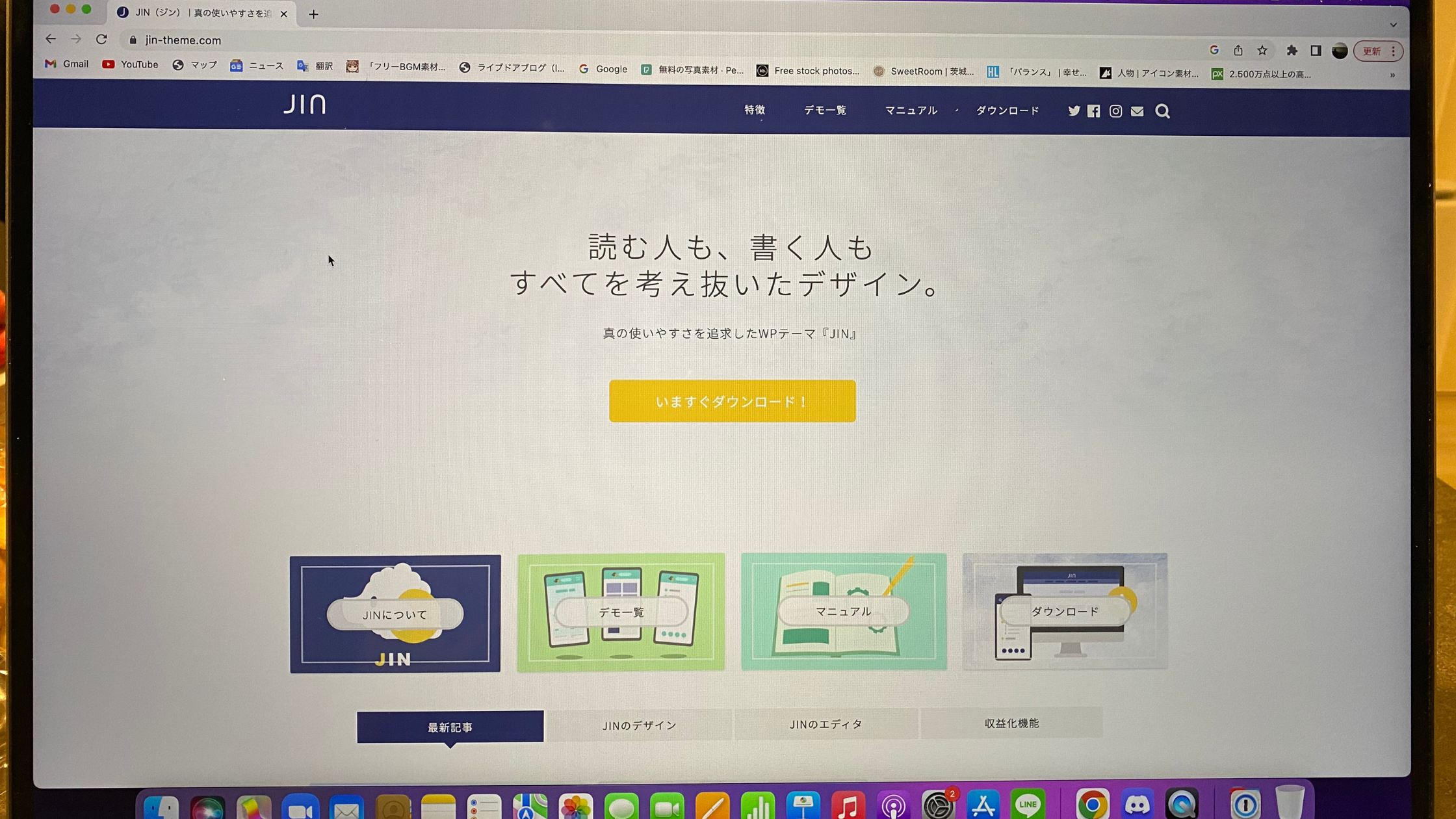Open Free stock photos bookmark
Image resolution: width=1456 pixels, height=819 pixels.
click(x=808, y=71)
